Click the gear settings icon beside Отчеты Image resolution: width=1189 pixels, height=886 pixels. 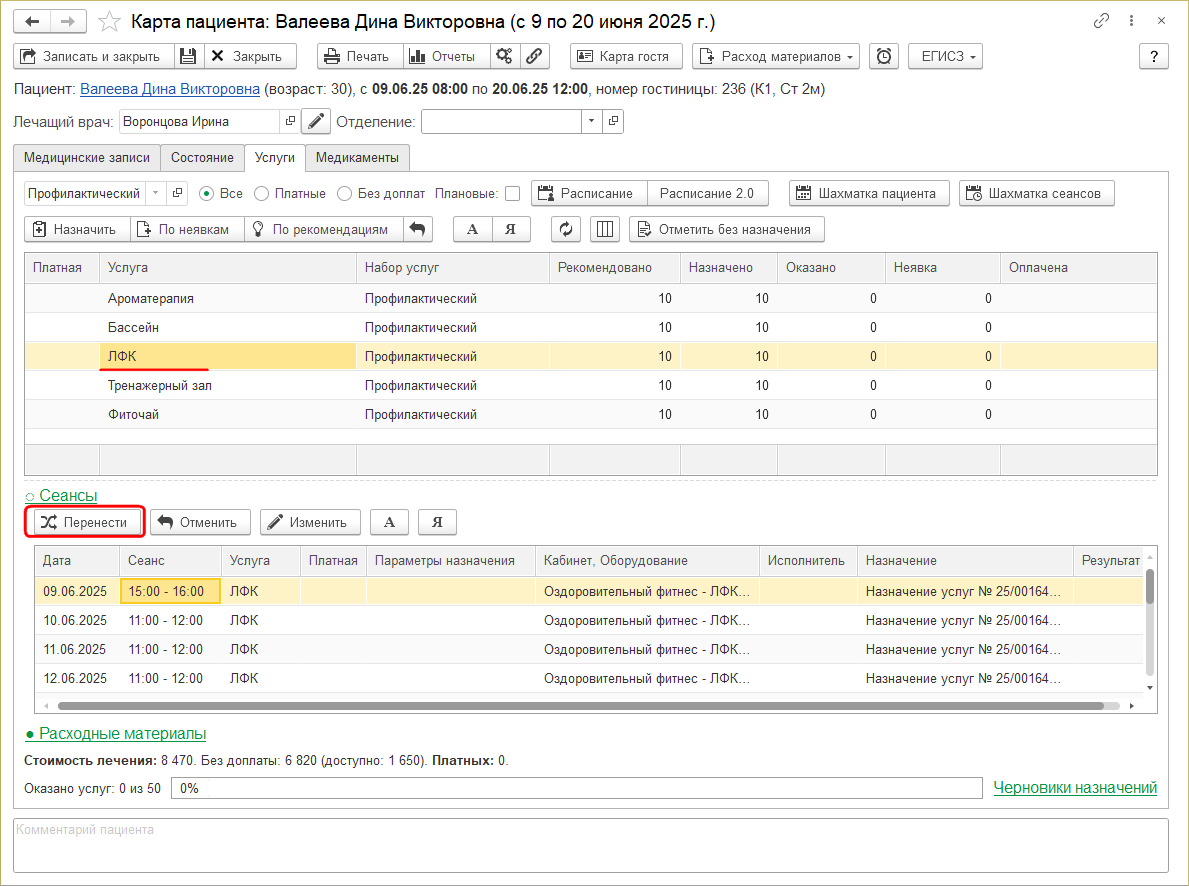click(x=504, y=57)
